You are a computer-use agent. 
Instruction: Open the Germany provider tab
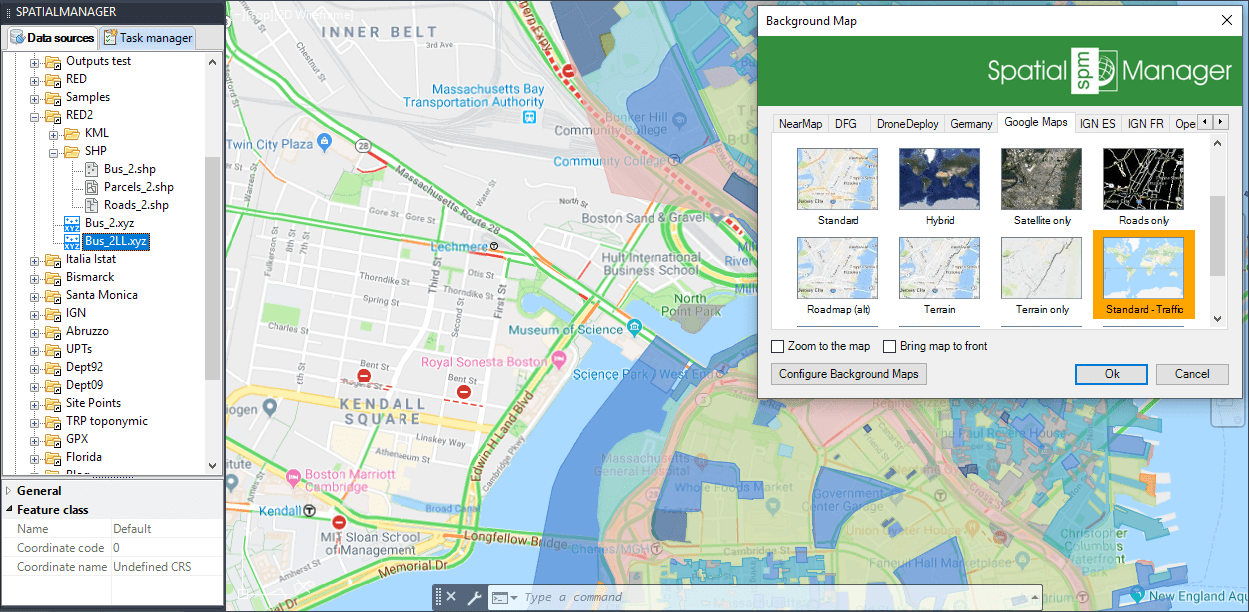971,124
